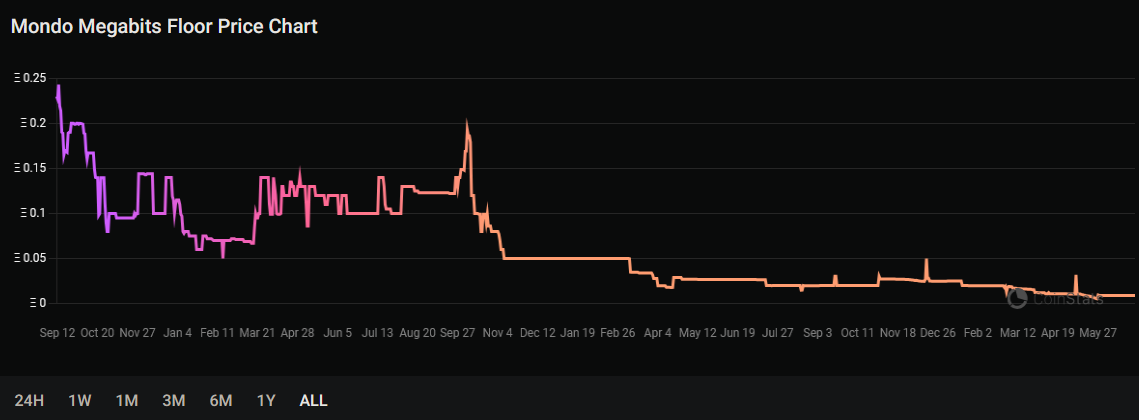Switch chart to 3M range

pyautogui.click(x=174, y=400)
